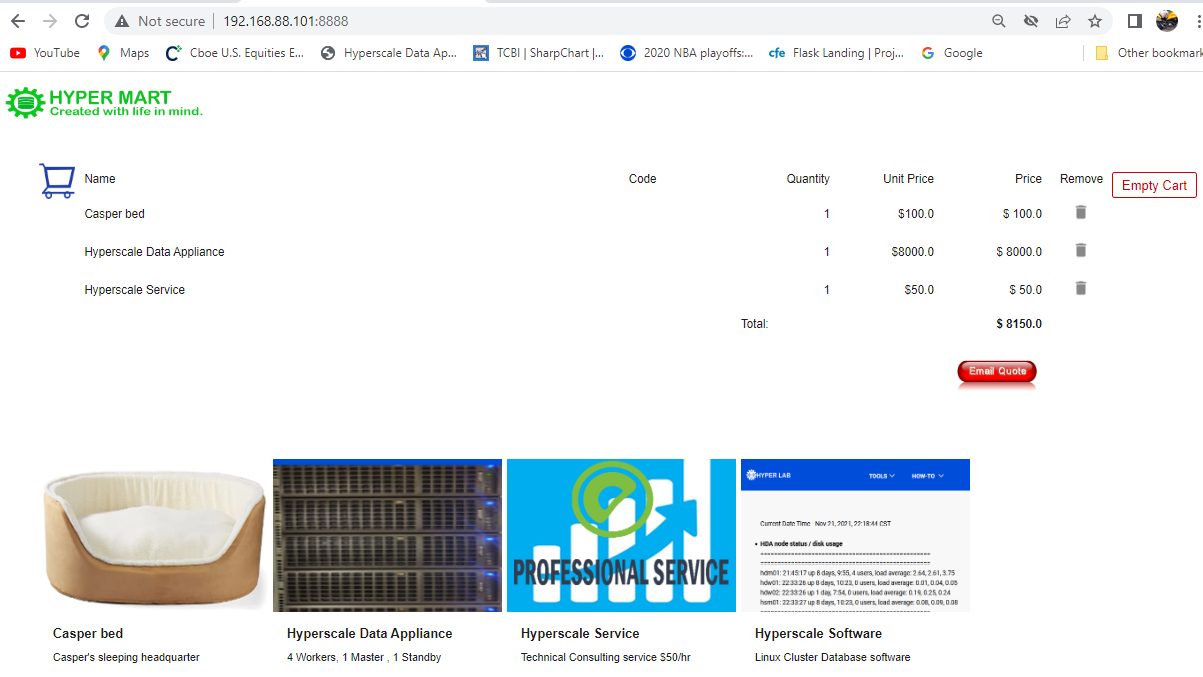
Task: Open the Google bookmark
Action: click(952, 53)
